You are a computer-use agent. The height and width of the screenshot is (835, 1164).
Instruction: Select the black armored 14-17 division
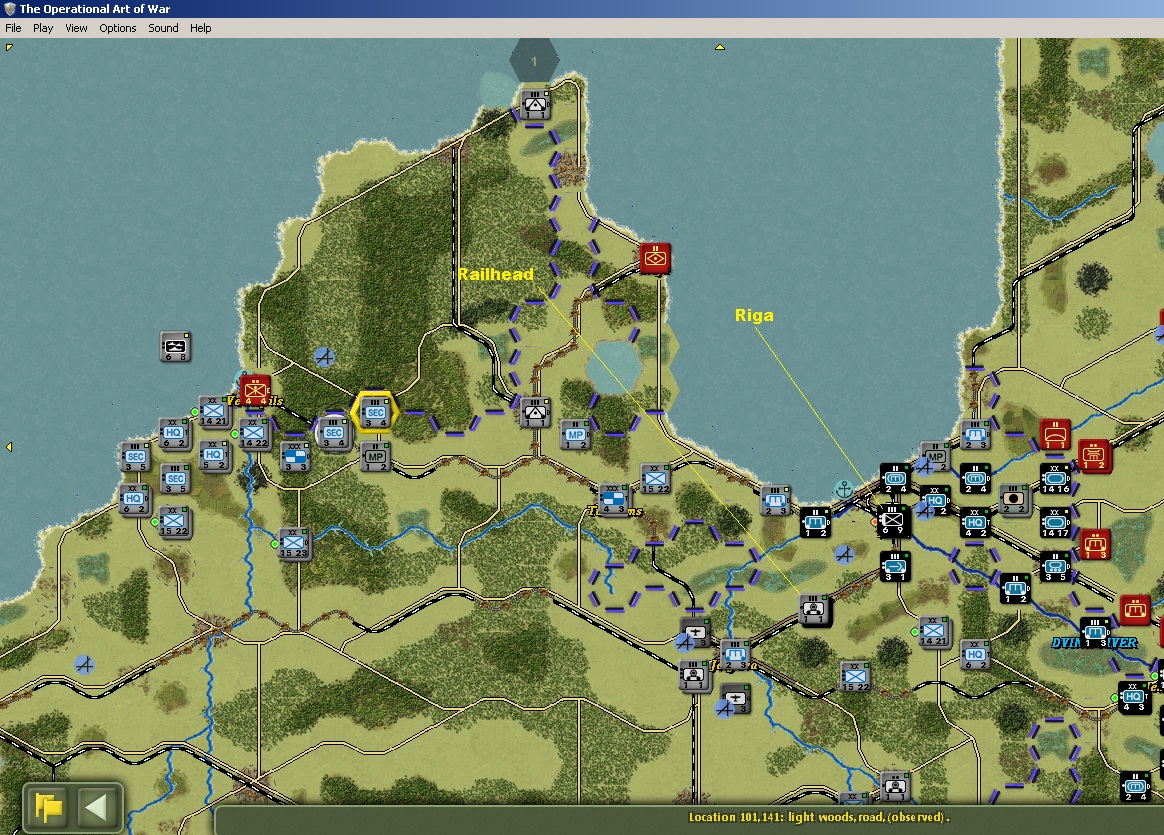(x=1055, y=523)
